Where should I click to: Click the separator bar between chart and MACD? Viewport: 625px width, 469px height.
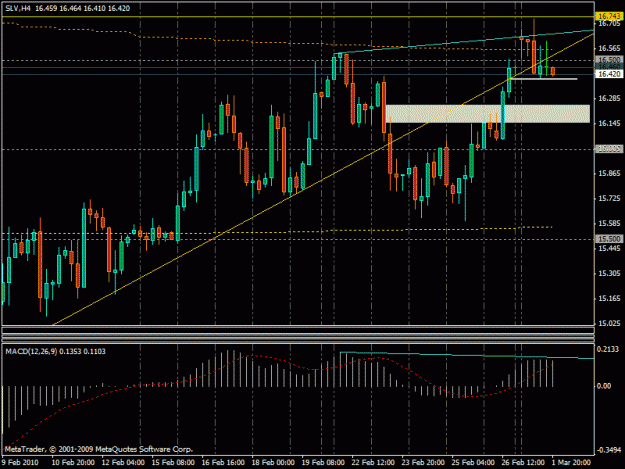(298, 335)
